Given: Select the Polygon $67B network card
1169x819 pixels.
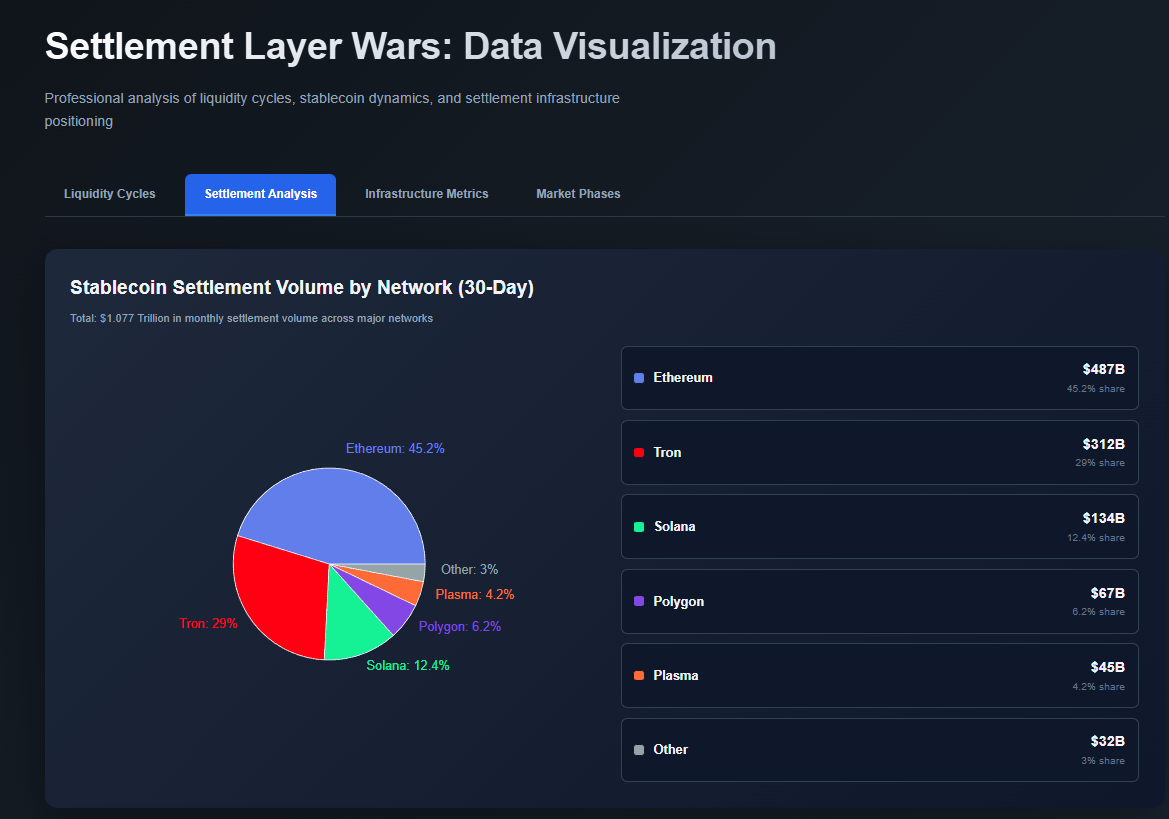Looking at the screenshot, I should click(879, 602).
